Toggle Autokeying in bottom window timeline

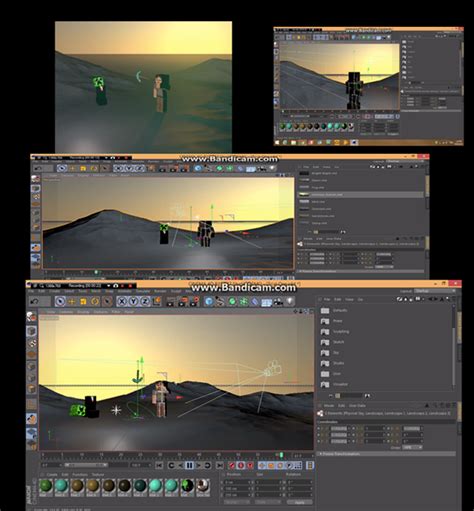click(x=241, y=465)
